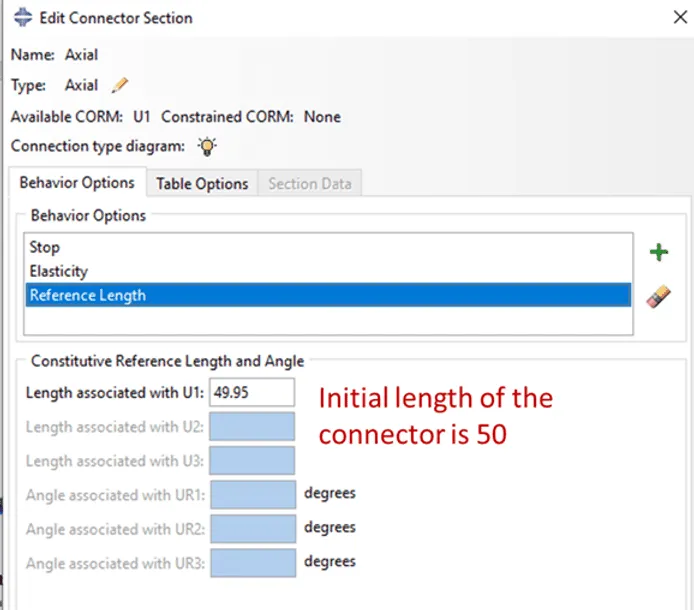Add a behavior option with green plus
This screenshot has width=694, height=610.
pos(659,252)
